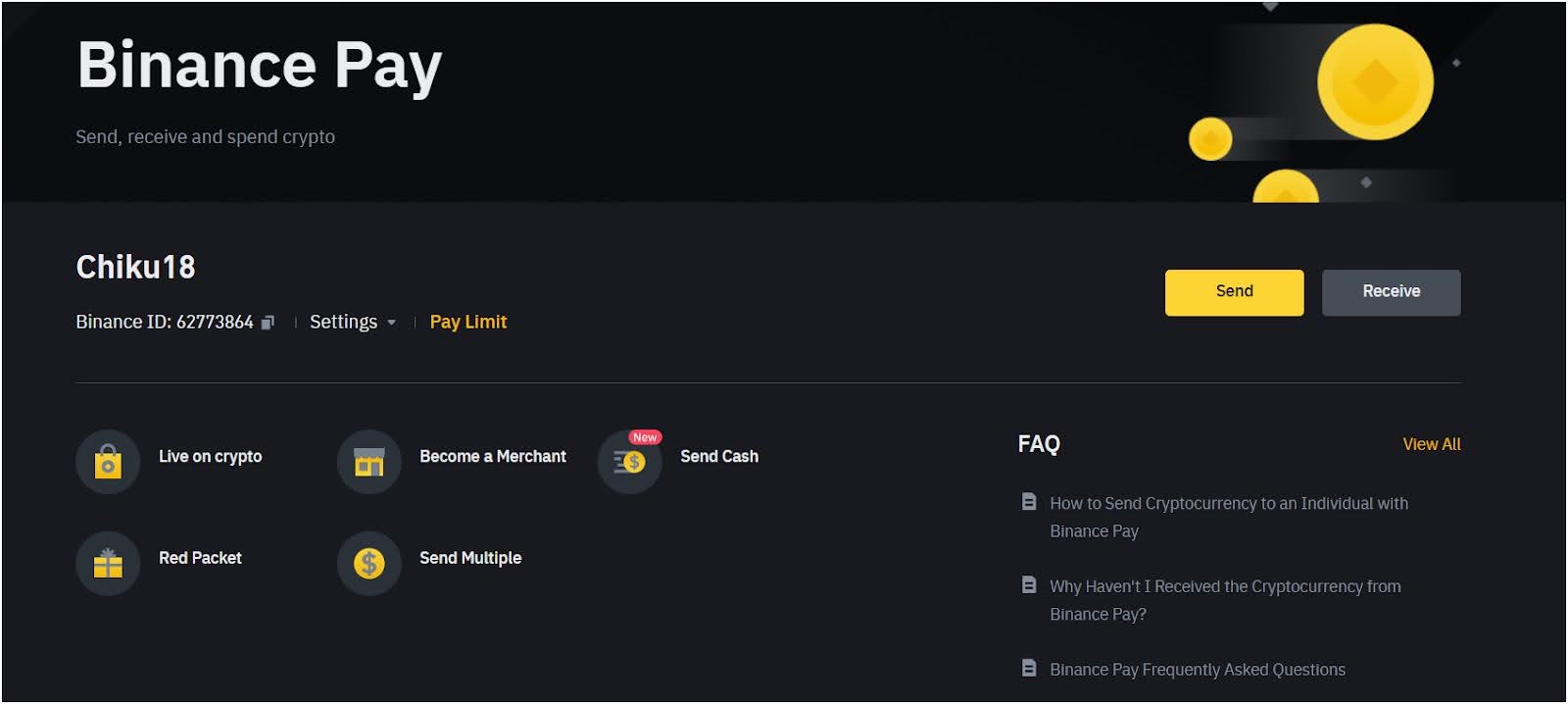Copy Binance ID using the copy icon

point(268,323)
